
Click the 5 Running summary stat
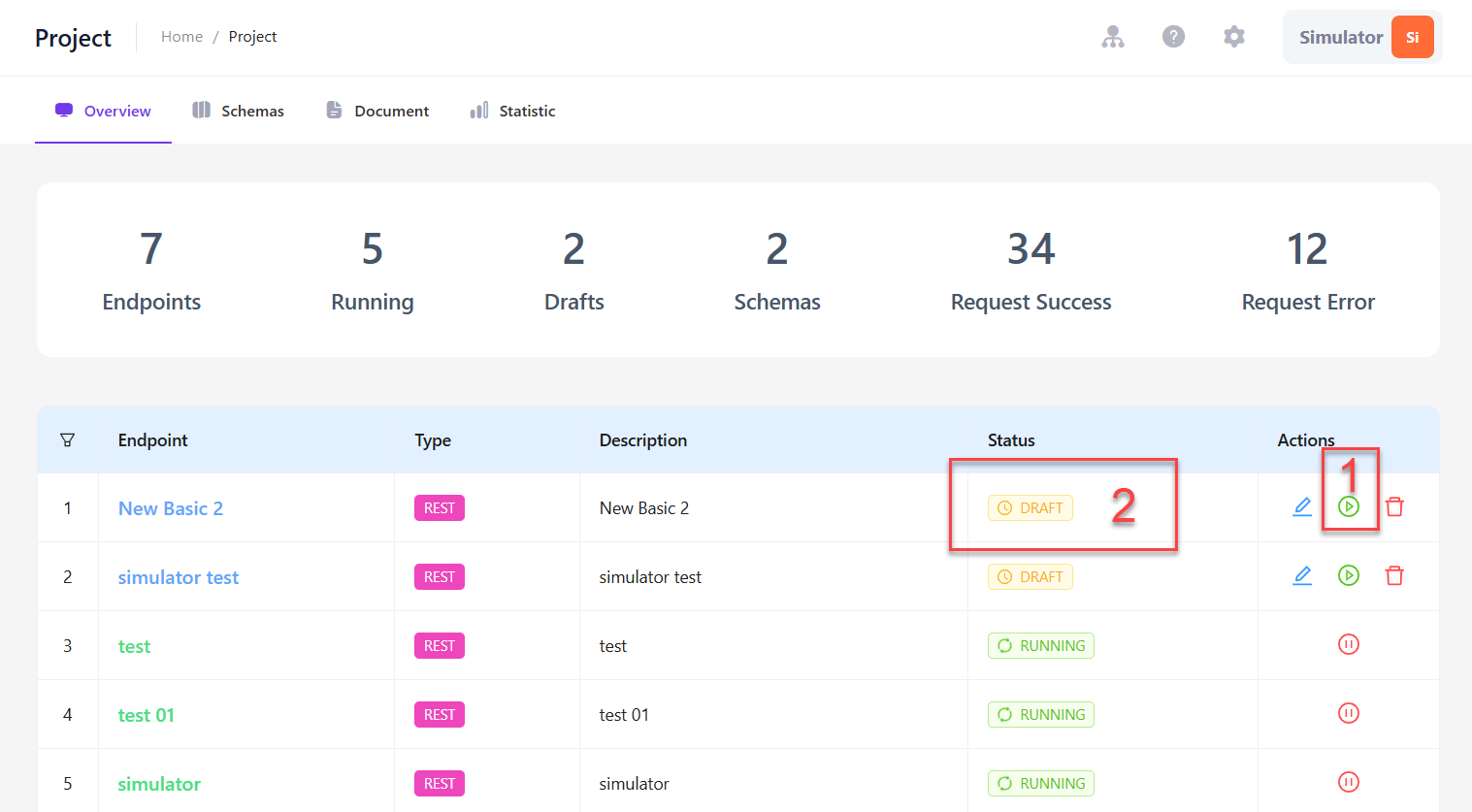(373, 271)
